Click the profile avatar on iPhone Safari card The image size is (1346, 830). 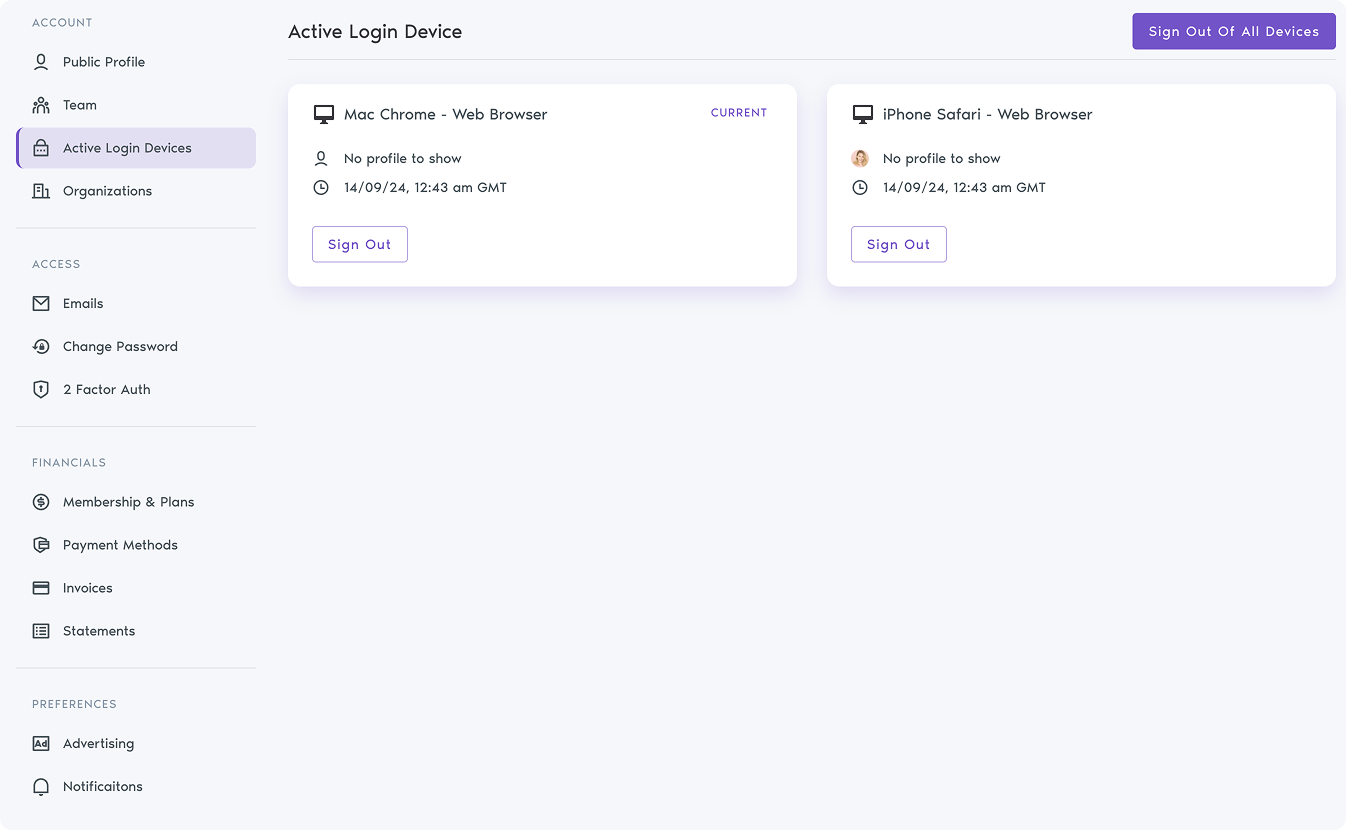click(x=860, y=158)
